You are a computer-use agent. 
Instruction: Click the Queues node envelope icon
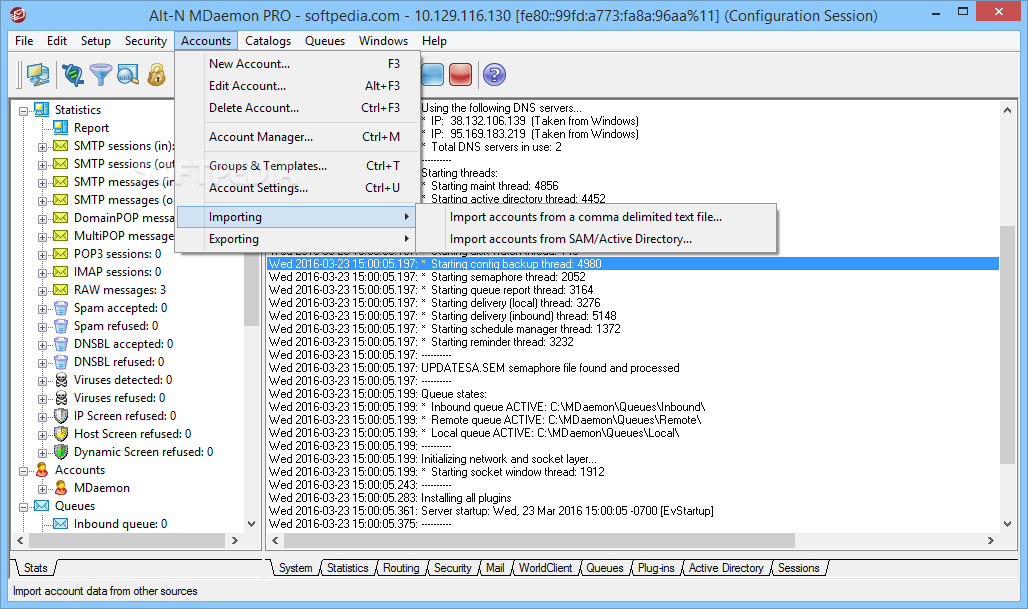click(x=41, y=505)
